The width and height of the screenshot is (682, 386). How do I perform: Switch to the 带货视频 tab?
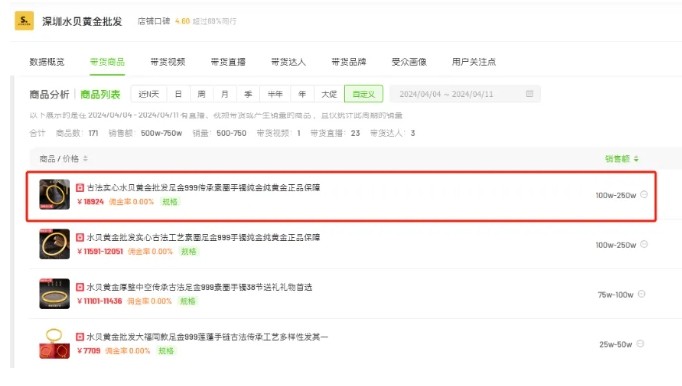(x=168, y=62)
